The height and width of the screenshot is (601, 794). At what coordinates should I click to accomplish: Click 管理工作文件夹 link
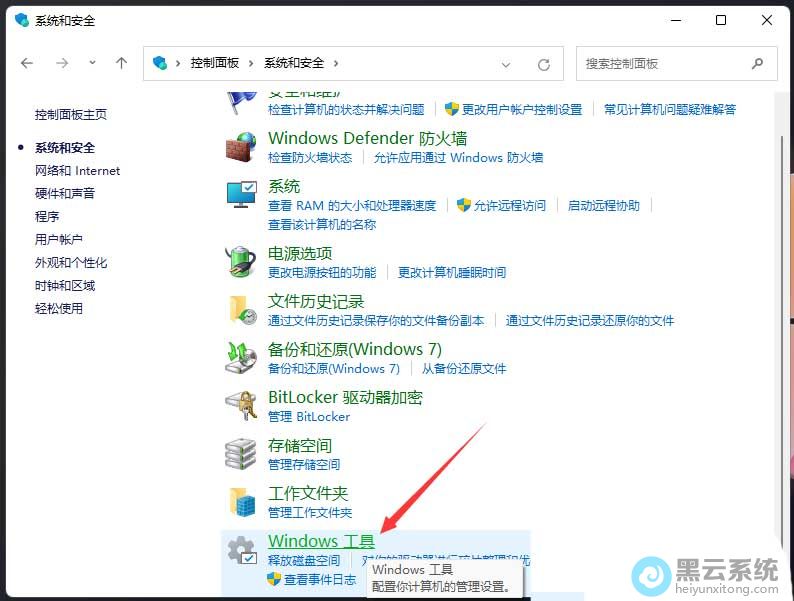310,512
